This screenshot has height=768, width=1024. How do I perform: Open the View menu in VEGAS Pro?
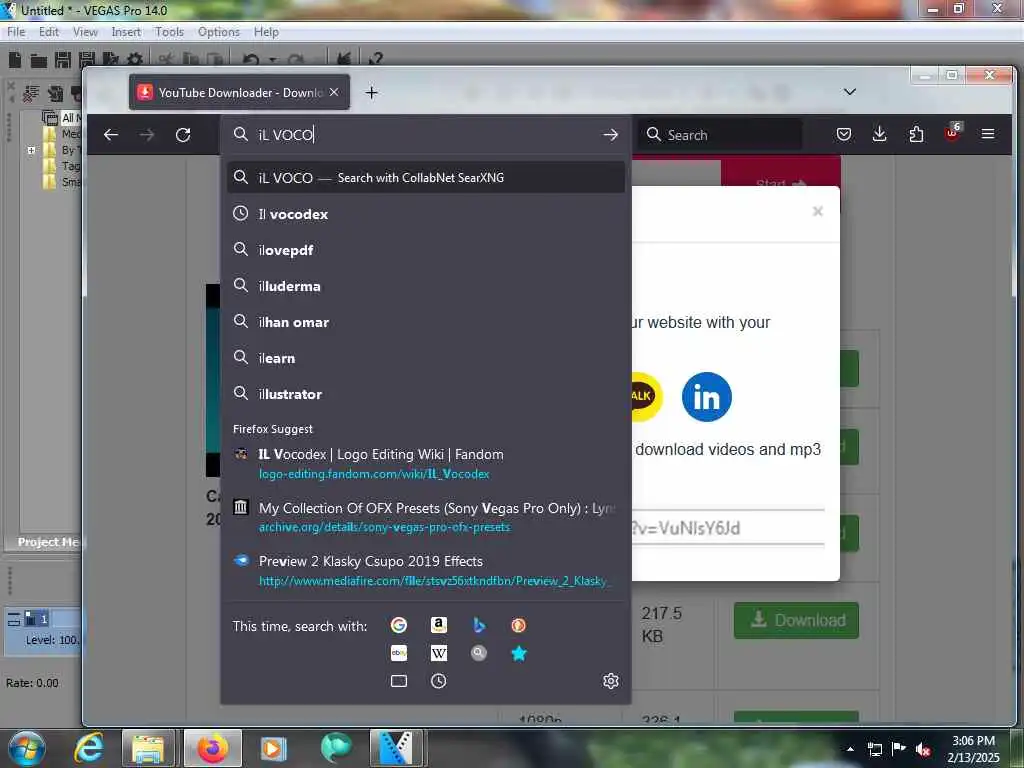point(85,32)
